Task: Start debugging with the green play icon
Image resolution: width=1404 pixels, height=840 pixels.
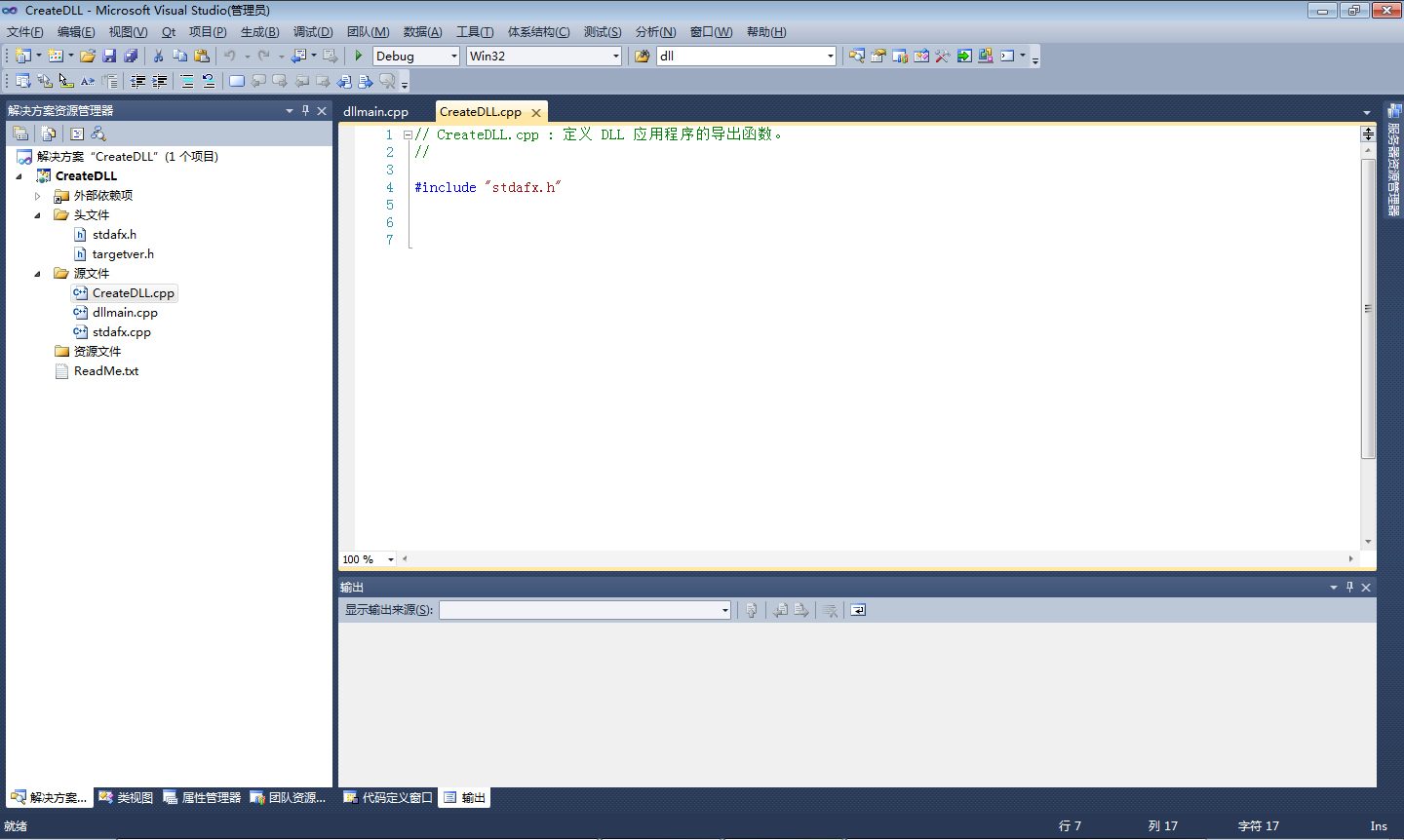Action: [359, 56]
